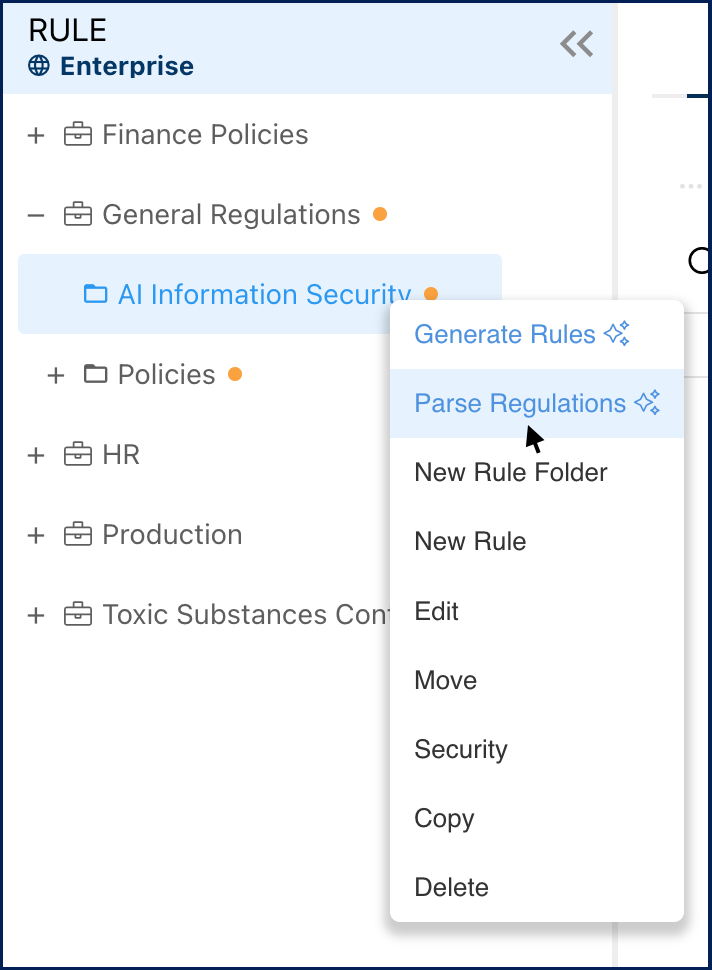The height and width of the screenshot is (970, 712).
Task: Click the Finance Policies briefcase icon
Action: point(78,135)
